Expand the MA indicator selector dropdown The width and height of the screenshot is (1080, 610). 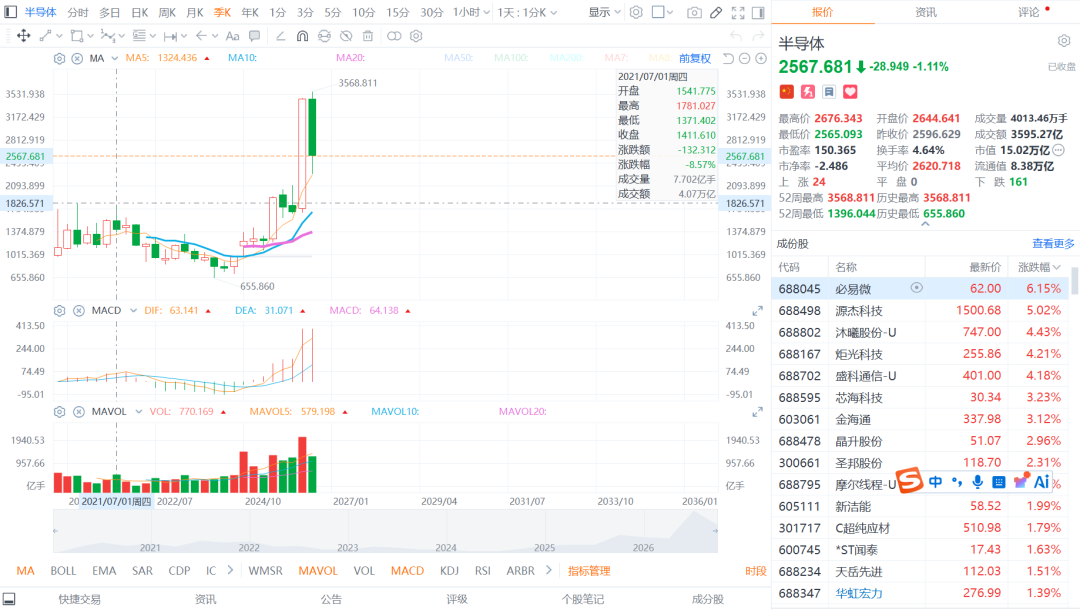(114, 59)
